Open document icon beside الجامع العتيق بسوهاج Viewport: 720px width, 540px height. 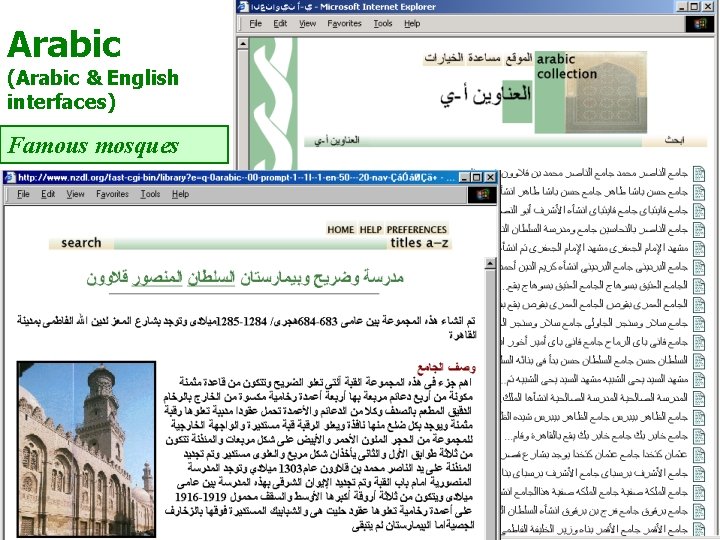[699, 286]
